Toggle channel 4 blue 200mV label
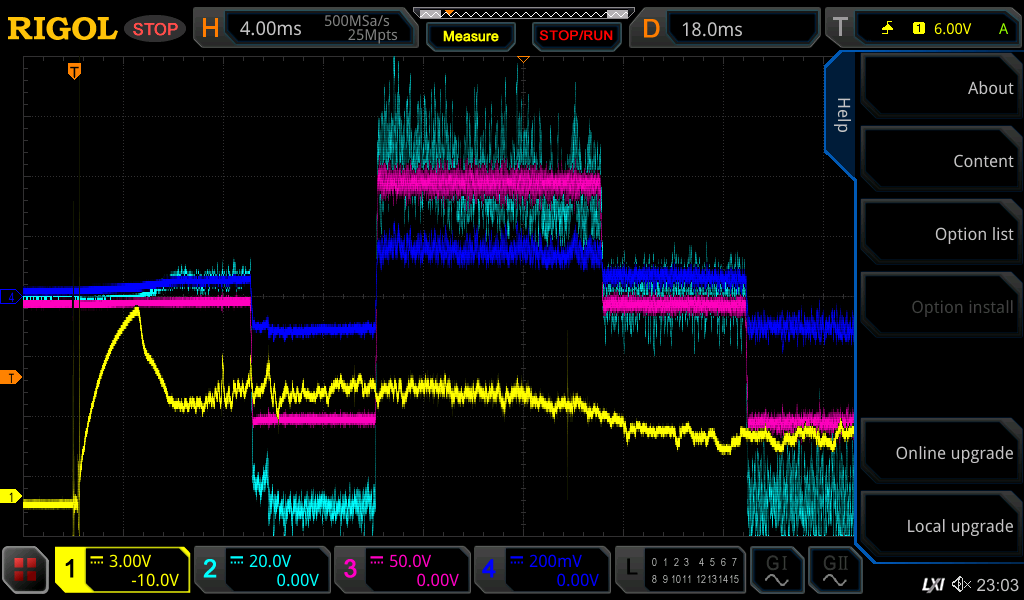1024x600 pixels. (x=542, y=570)
